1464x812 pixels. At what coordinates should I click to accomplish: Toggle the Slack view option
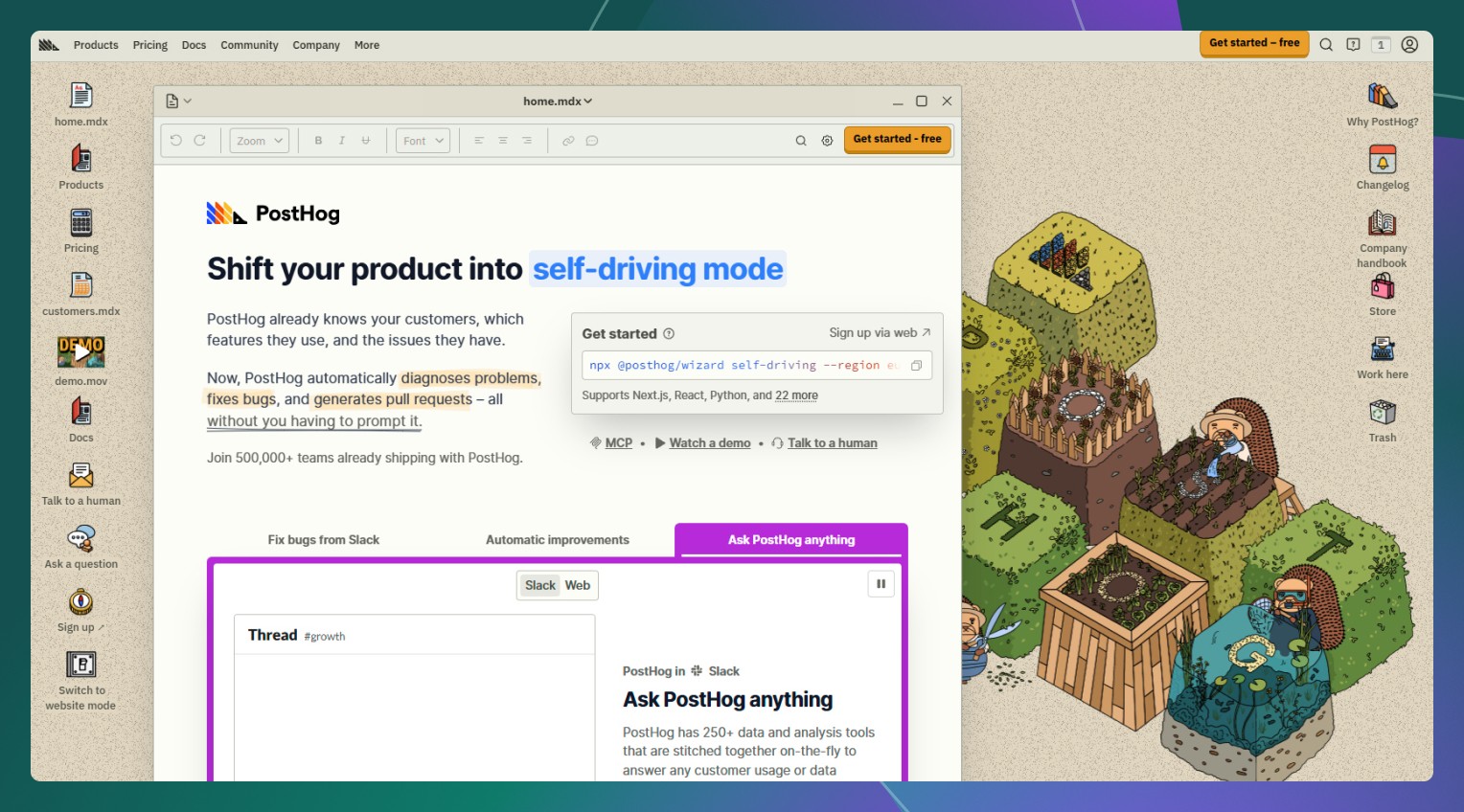point(540,585)
